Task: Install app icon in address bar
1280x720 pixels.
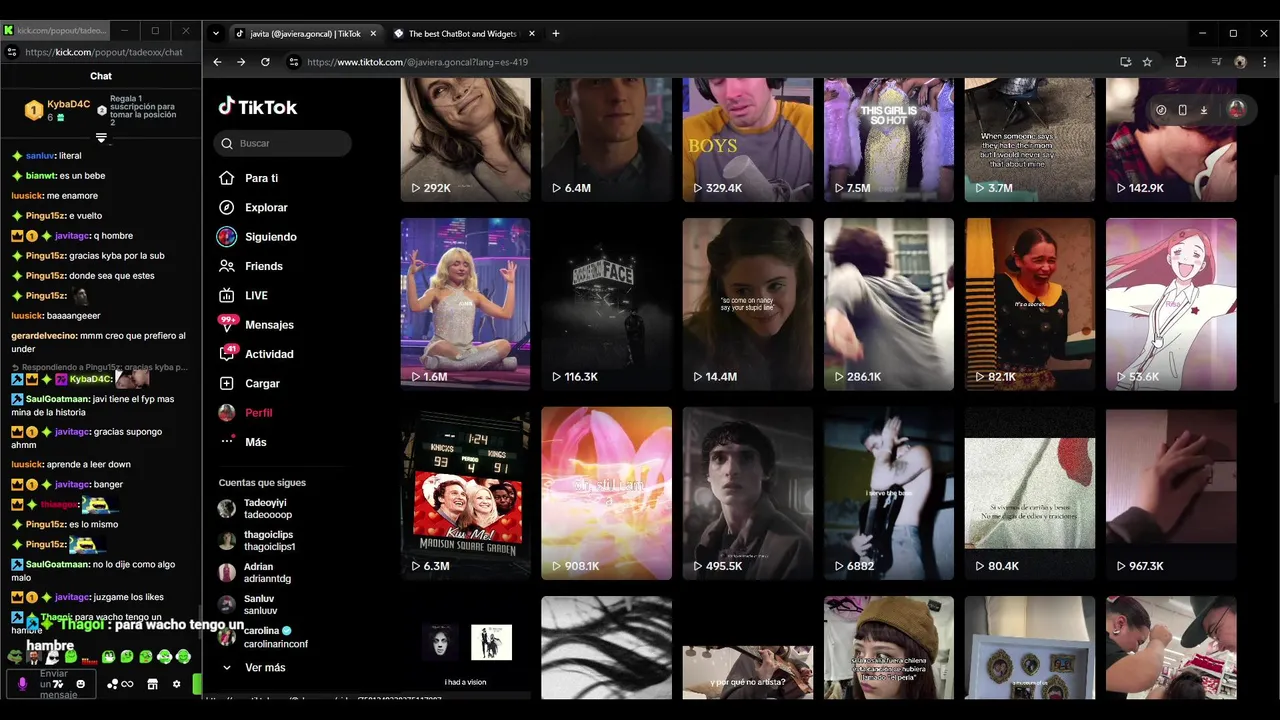Action: click(1126, 62)
